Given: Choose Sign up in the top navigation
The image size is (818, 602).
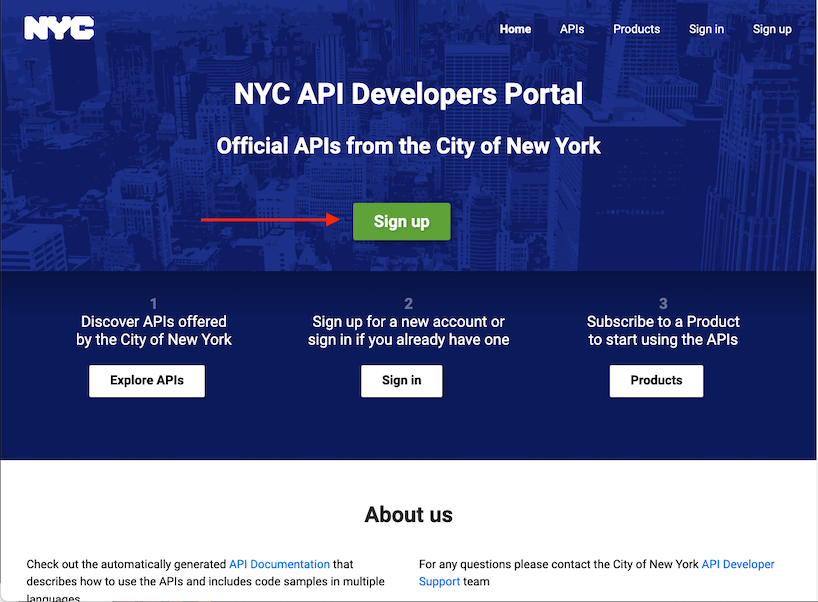Looking at the screenshot, I should (x=772, y=29).
